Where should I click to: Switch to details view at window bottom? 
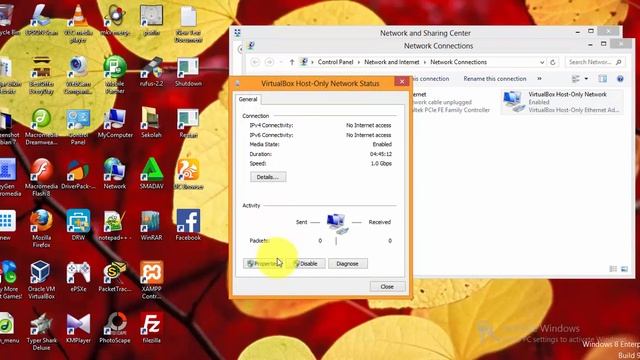(613, 269)
